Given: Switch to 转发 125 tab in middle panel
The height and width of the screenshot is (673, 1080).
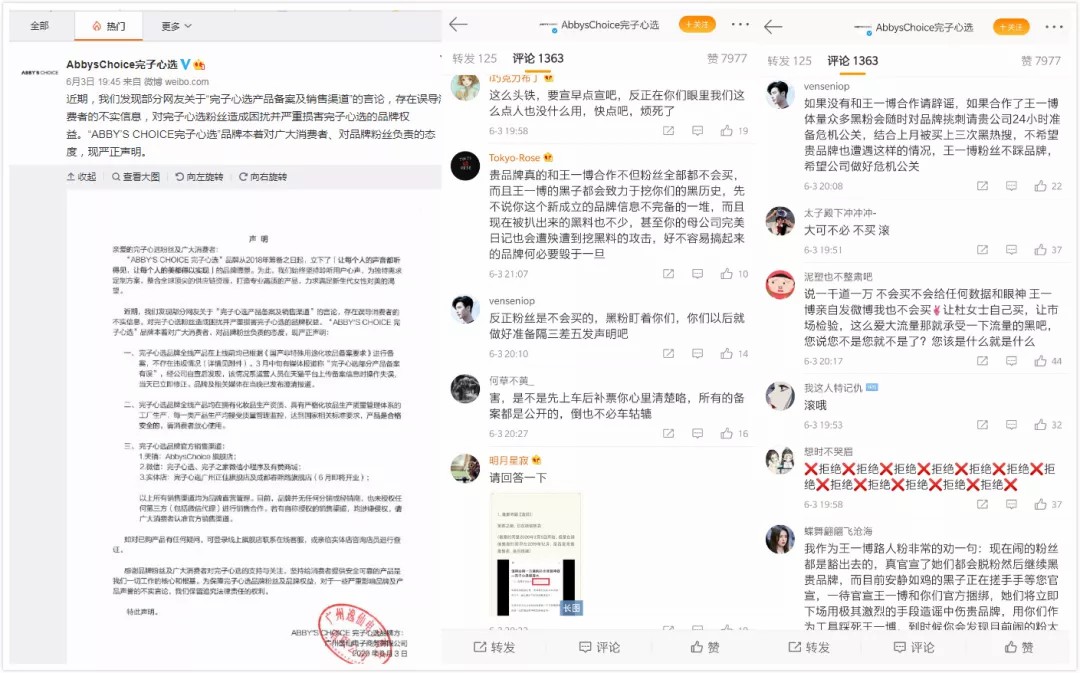Looking at the screenshot, I should [x=475, y=59].
